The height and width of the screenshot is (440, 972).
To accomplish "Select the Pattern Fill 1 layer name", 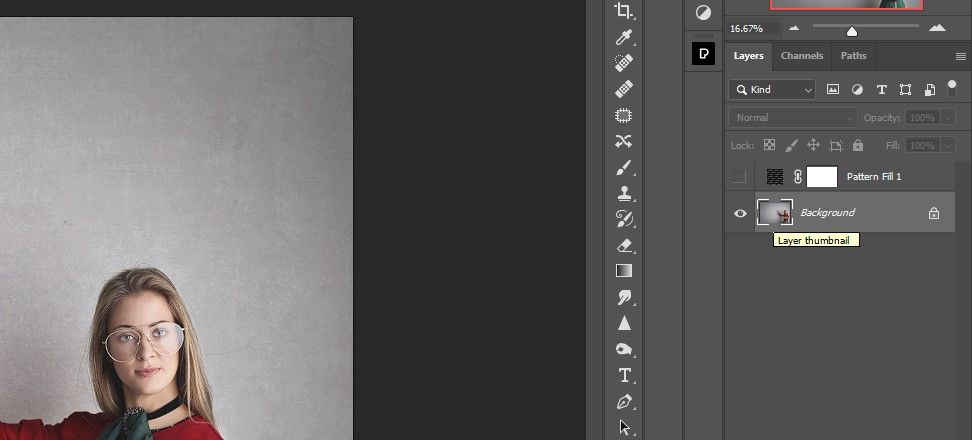I will click(874, 177).
